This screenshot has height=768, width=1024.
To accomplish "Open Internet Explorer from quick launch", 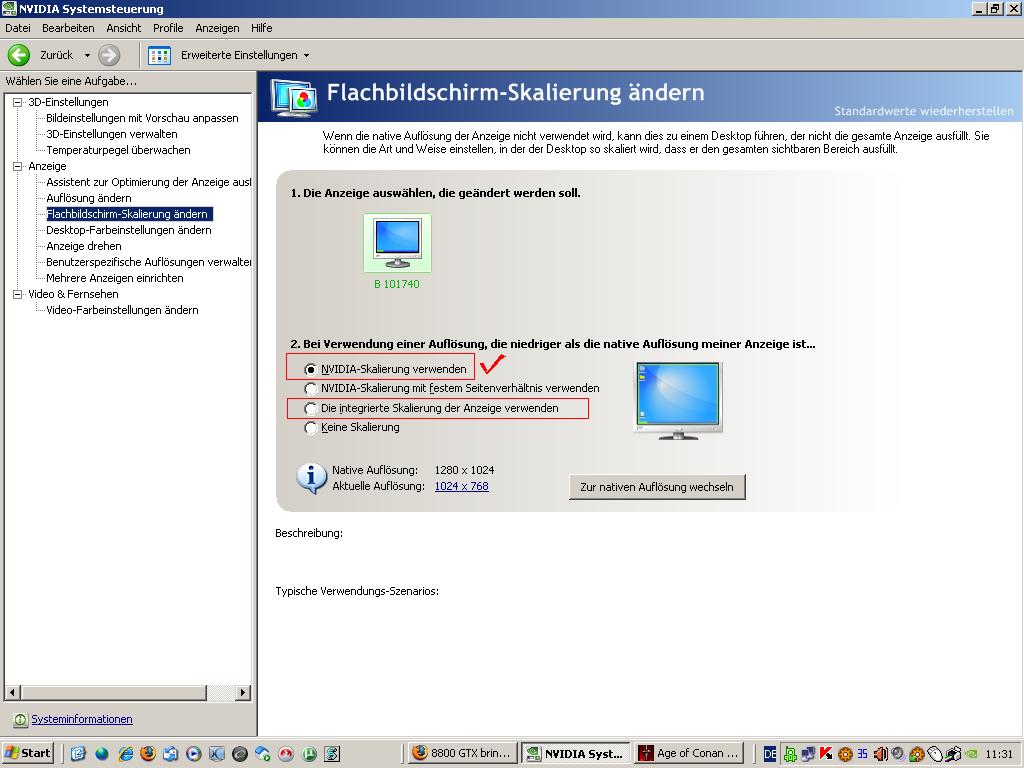I will (x=125, y=754).
